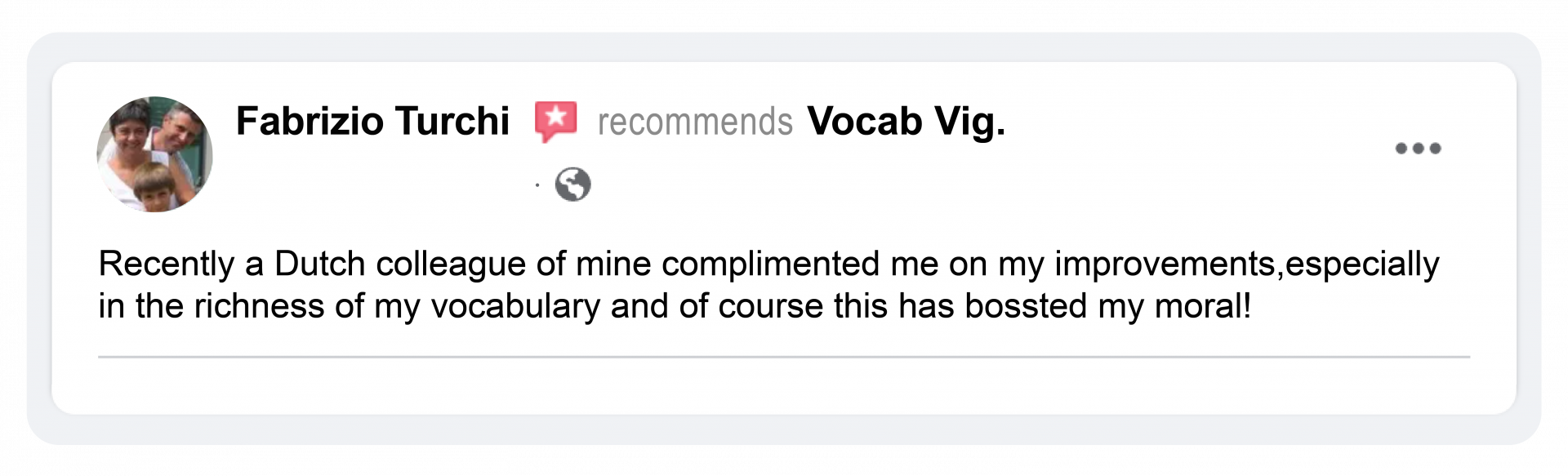Click the horizontal divider below the review
The height and width of the screenshot is (476, 1568).
(784, 357)
